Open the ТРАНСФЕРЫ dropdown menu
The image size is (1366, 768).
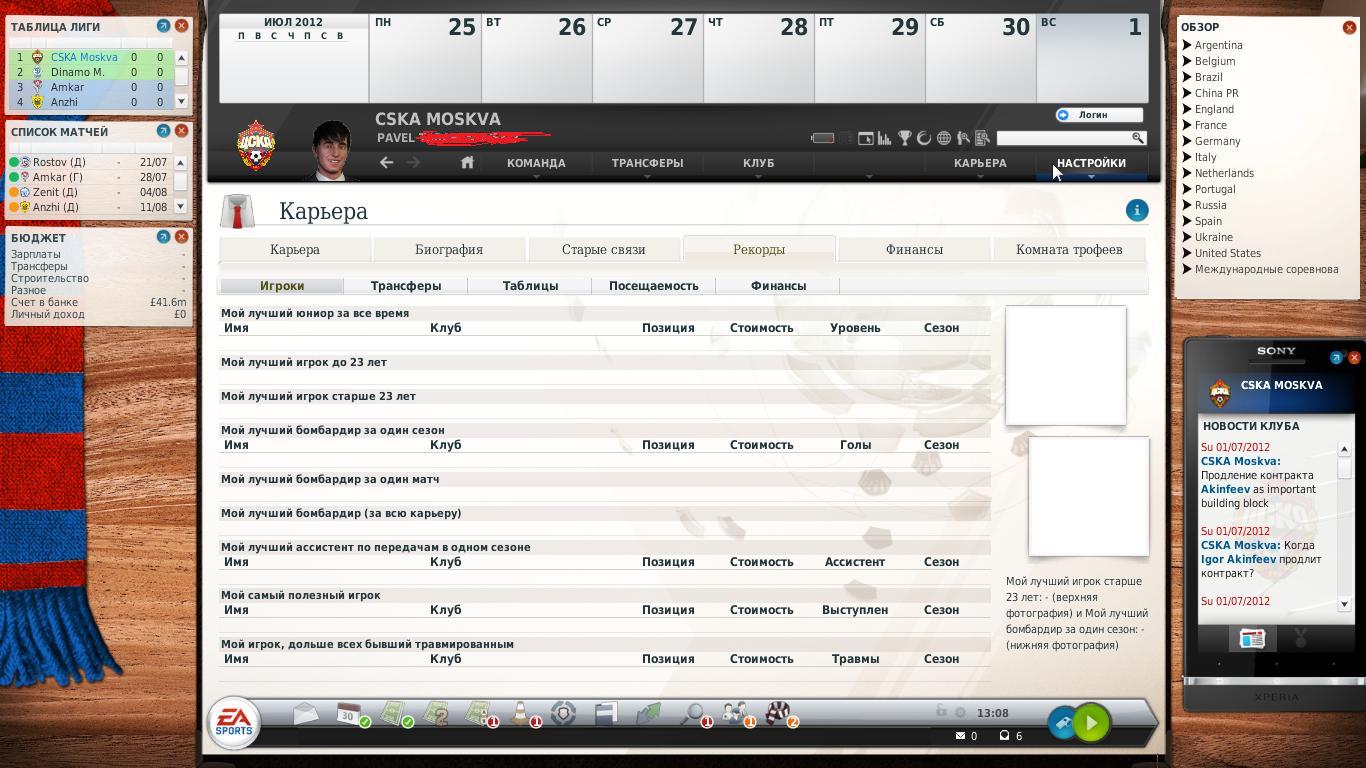(x=647, y=163)
